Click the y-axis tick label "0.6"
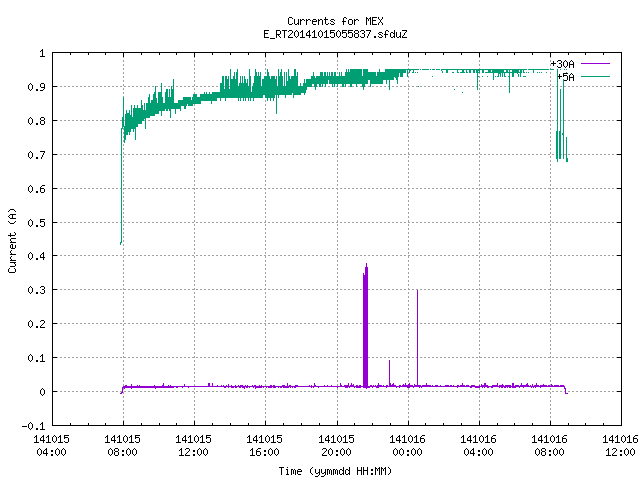The image size is (640, 480). pos(36,189)
